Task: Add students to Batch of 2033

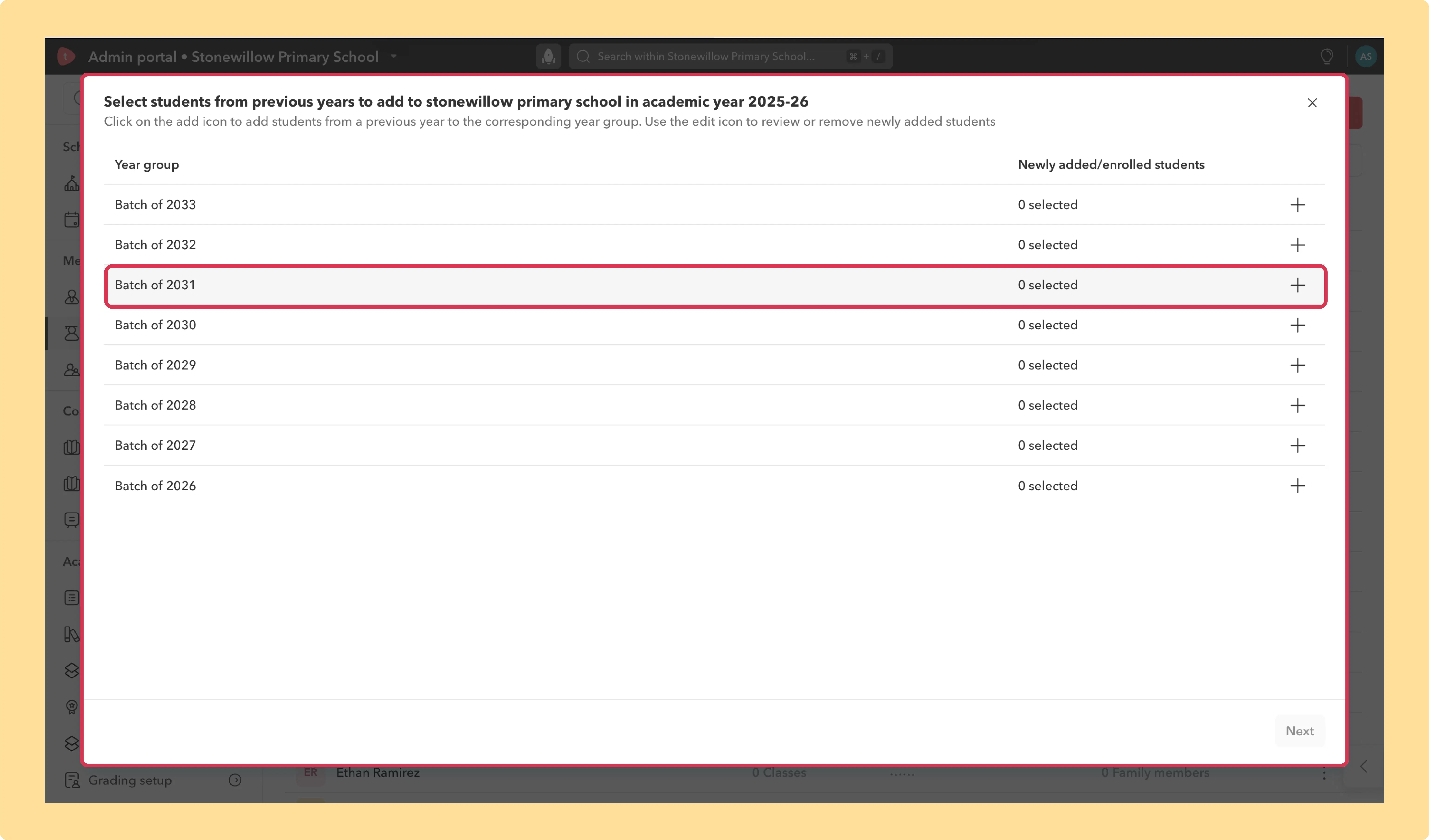Action: point(1297,205)
